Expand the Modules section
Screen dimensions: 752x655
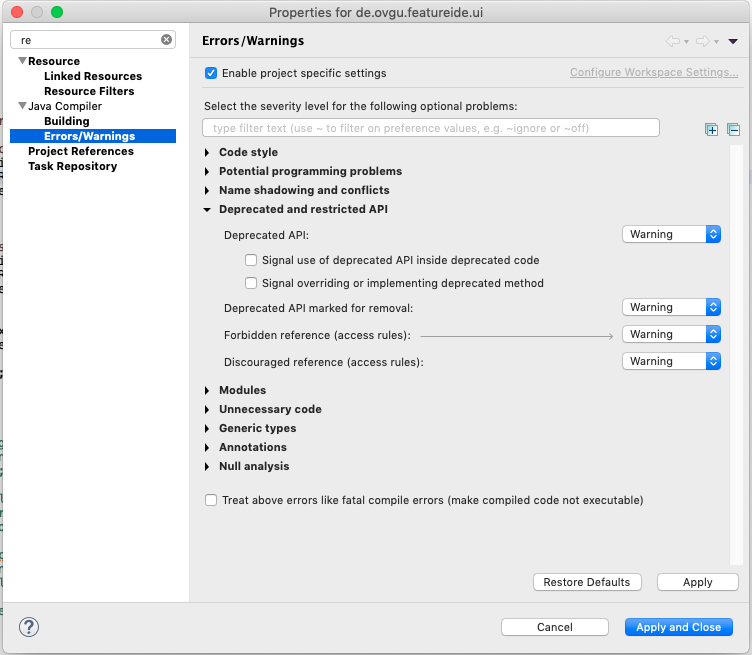(x=207, y=390)
